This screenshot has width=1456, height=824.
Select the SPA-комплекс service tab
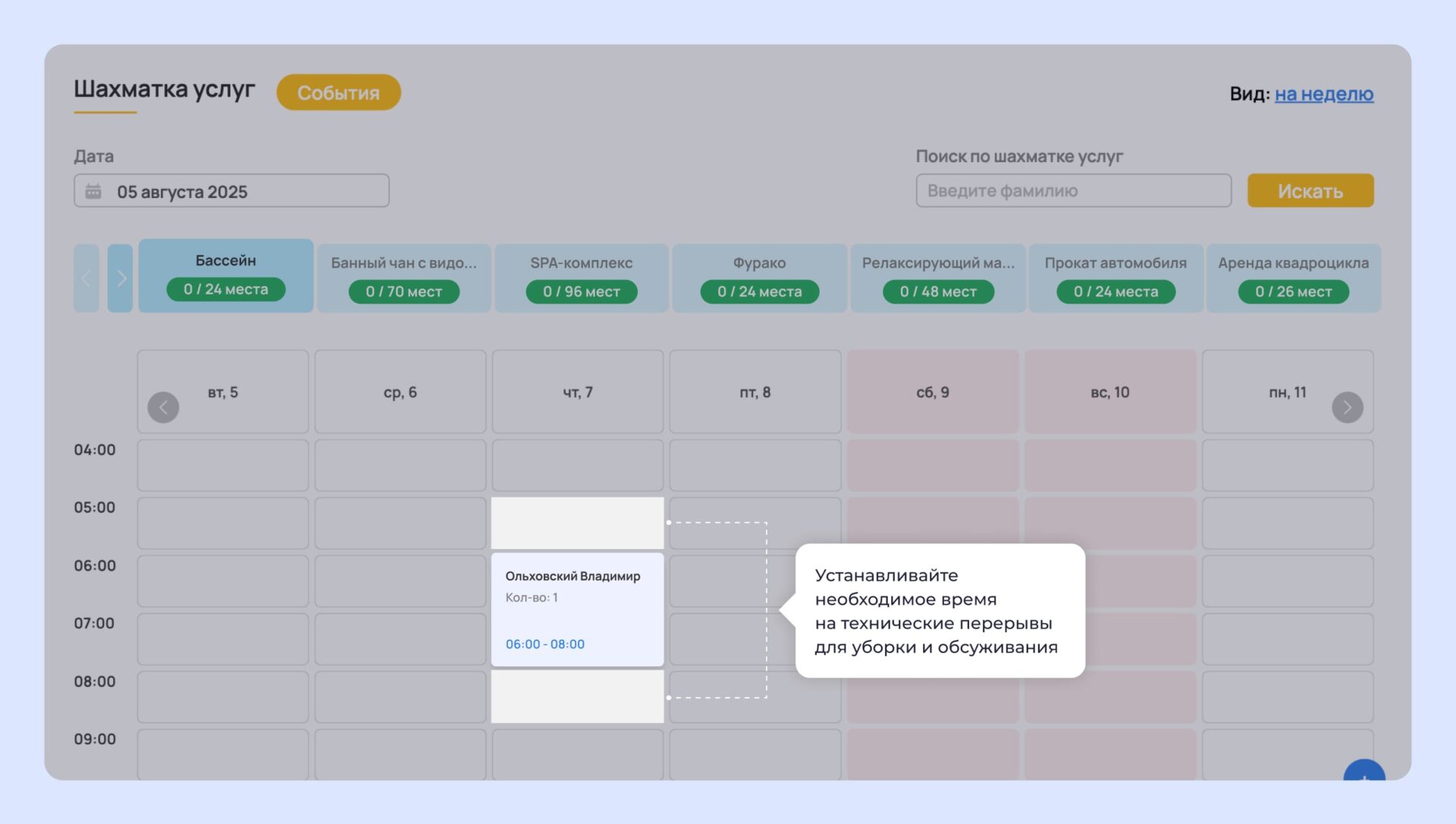pos(581,278)
